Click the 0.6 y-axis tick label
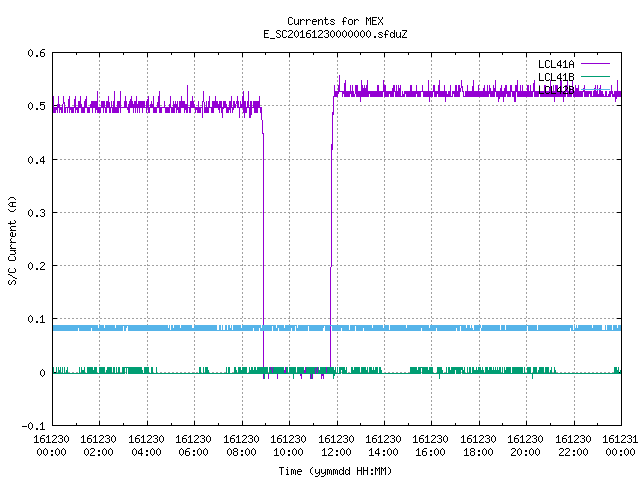 click(36, 53)
